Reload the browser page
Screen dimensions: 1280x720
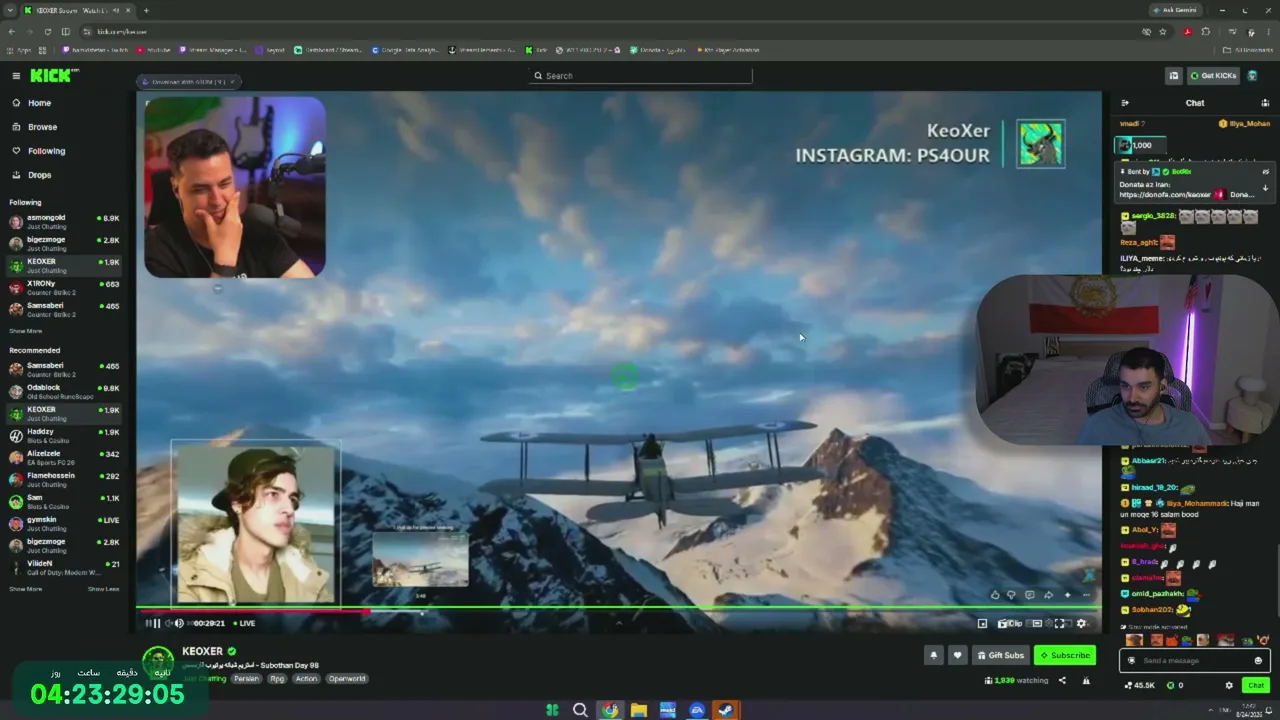pos(47,31)
